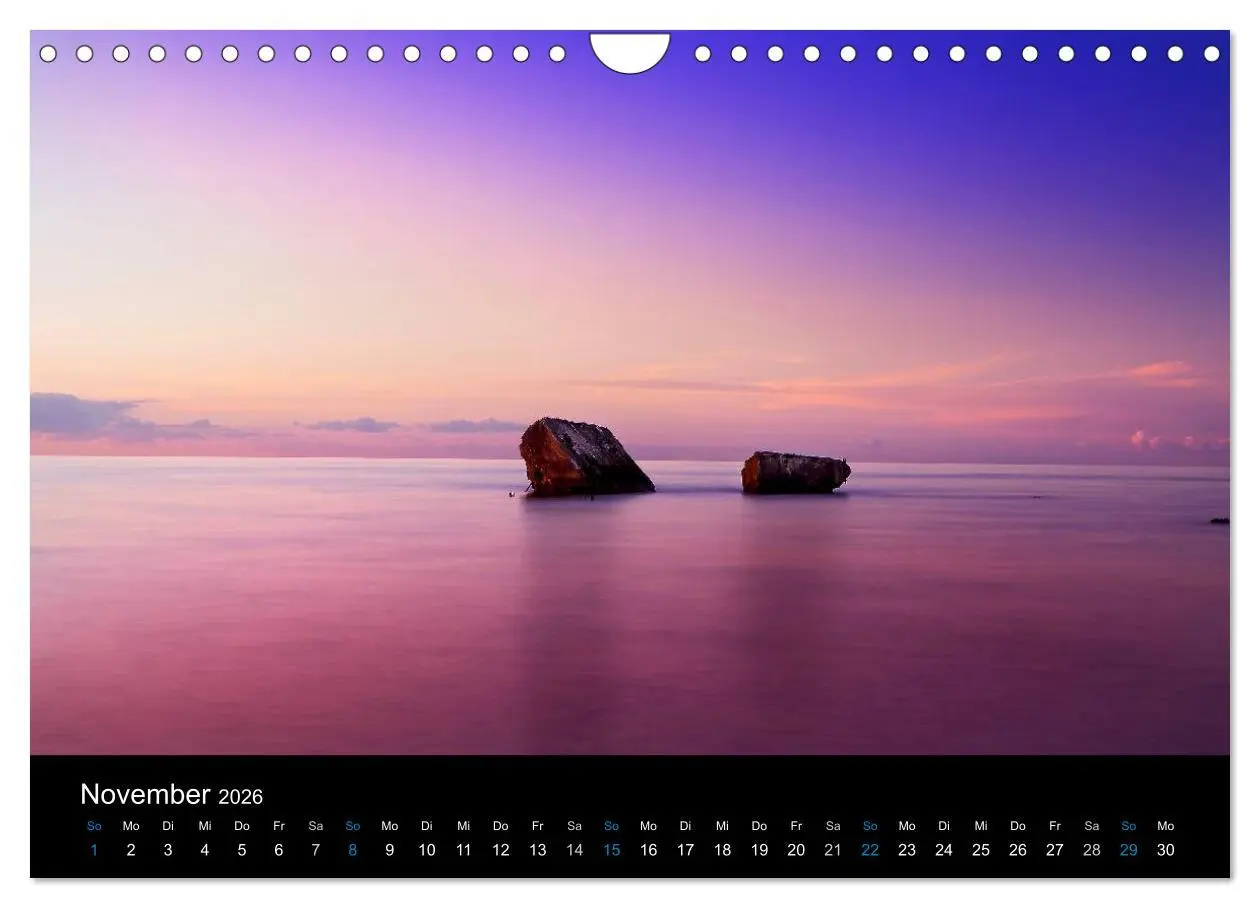Select the year label 2026
This screenshot has height=908, width=1260.
click(240, 797)
